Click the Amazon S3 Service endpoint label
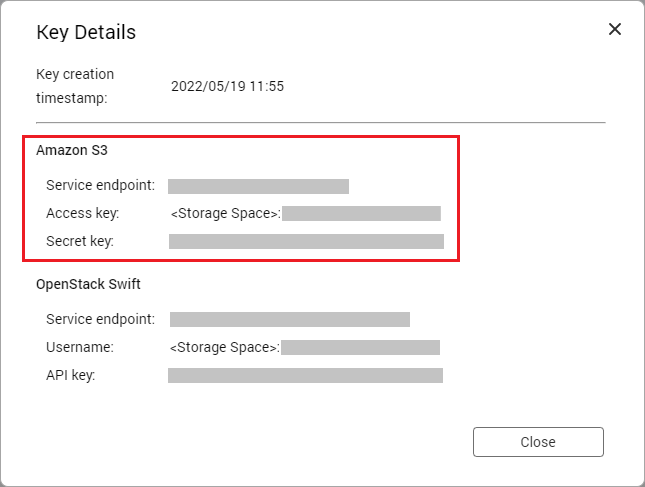 point(100,185)
